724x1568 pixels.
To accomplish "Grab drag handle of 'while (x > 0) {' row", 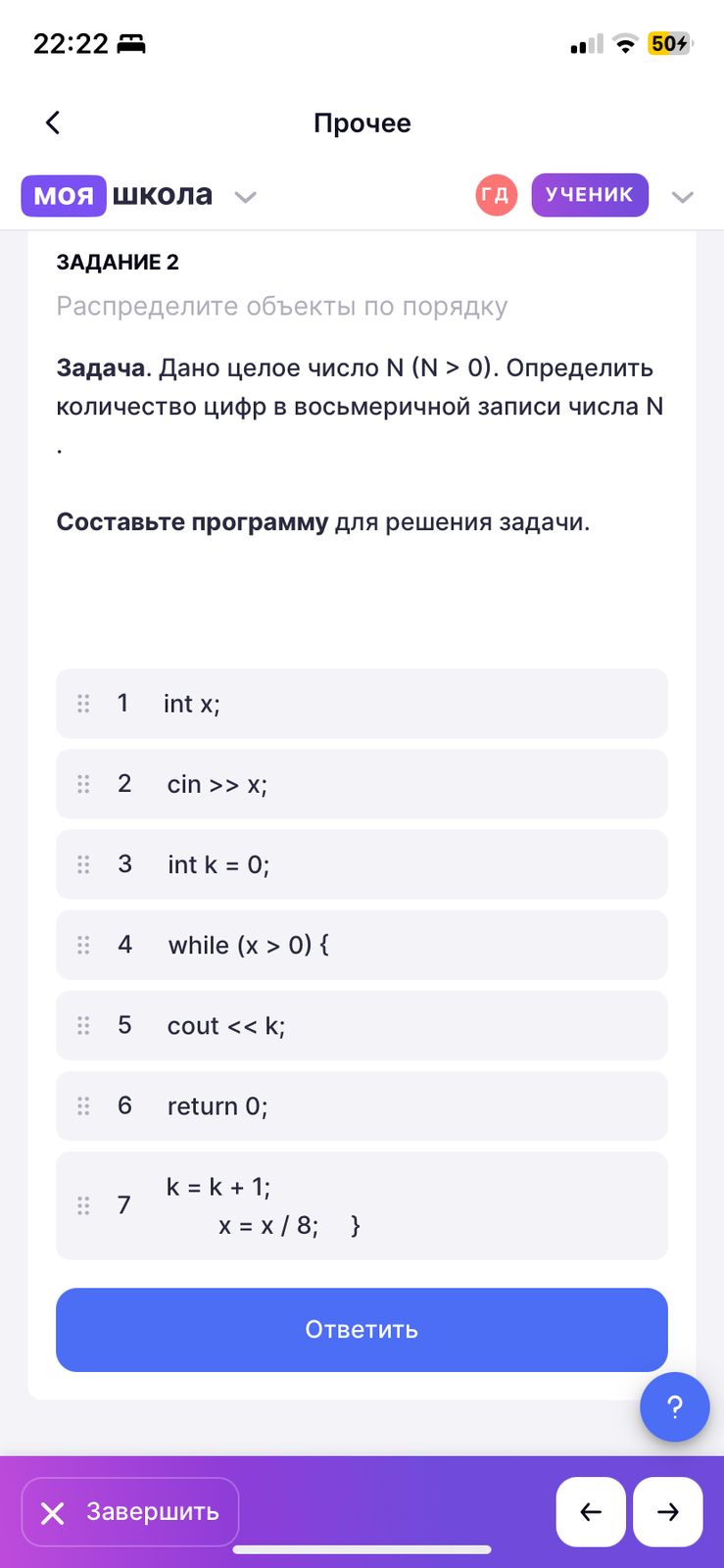I will pyautogui.click(x=83, y=945).
